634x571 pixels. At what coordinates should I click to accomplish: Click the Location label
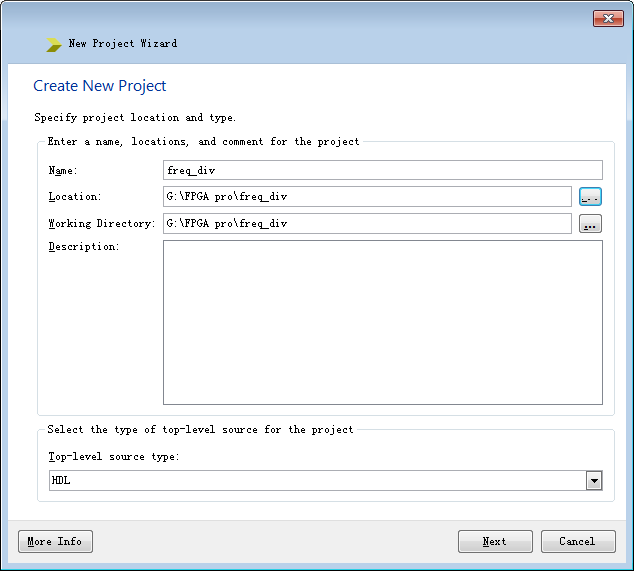75,197
